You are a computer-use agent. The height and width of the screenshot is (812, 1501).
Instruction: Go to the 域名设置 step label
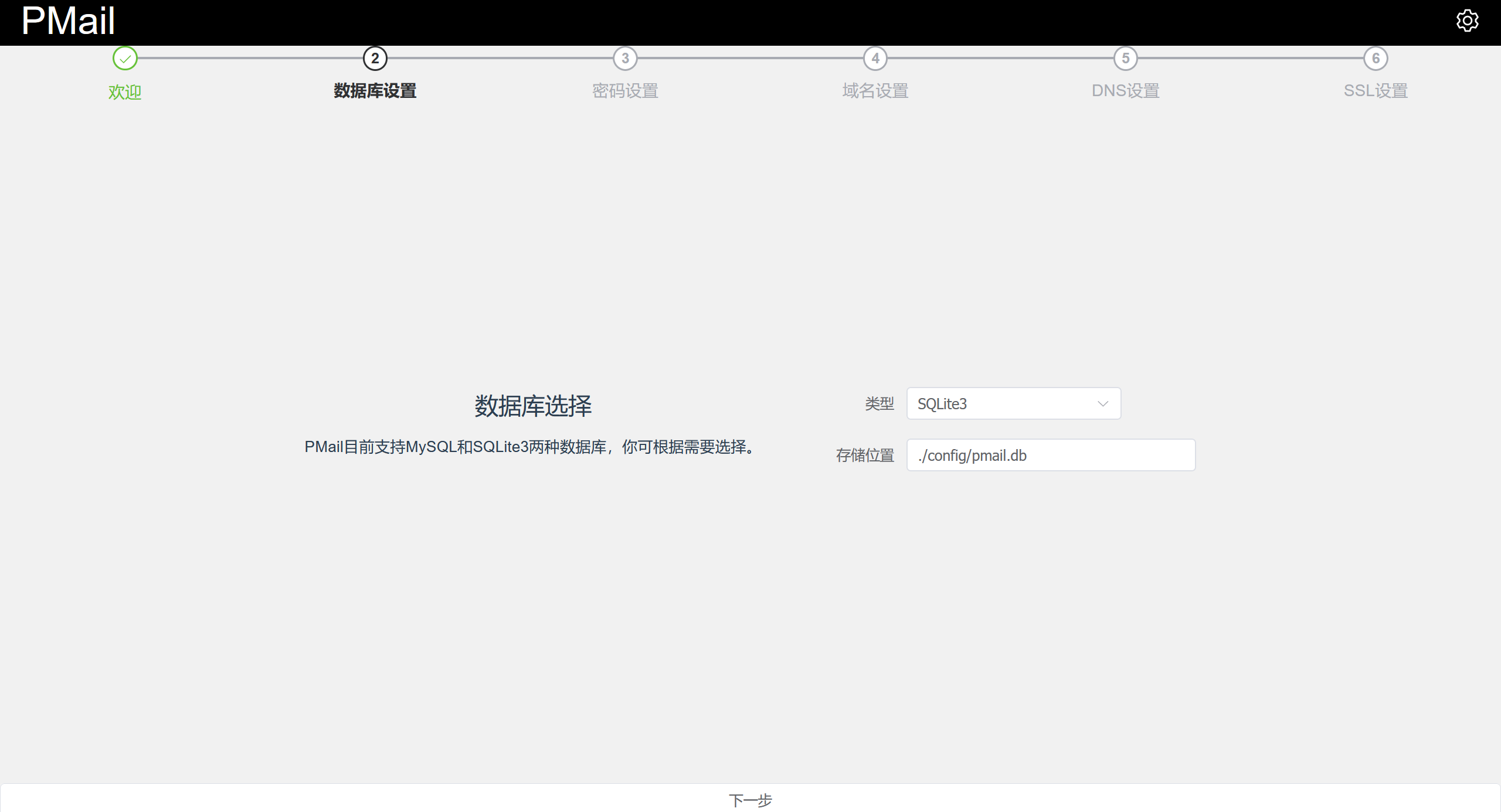pyautogui.click(x=875, y=91)
